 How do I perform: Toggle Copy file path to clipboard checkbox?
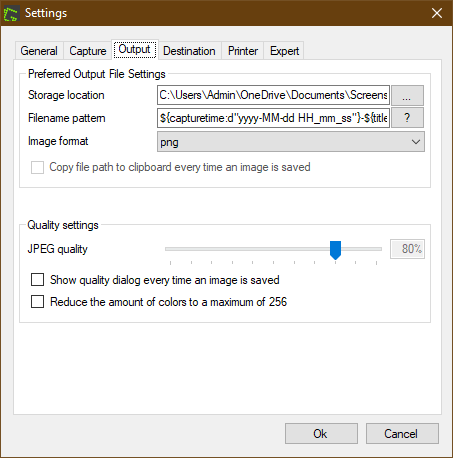37,167
